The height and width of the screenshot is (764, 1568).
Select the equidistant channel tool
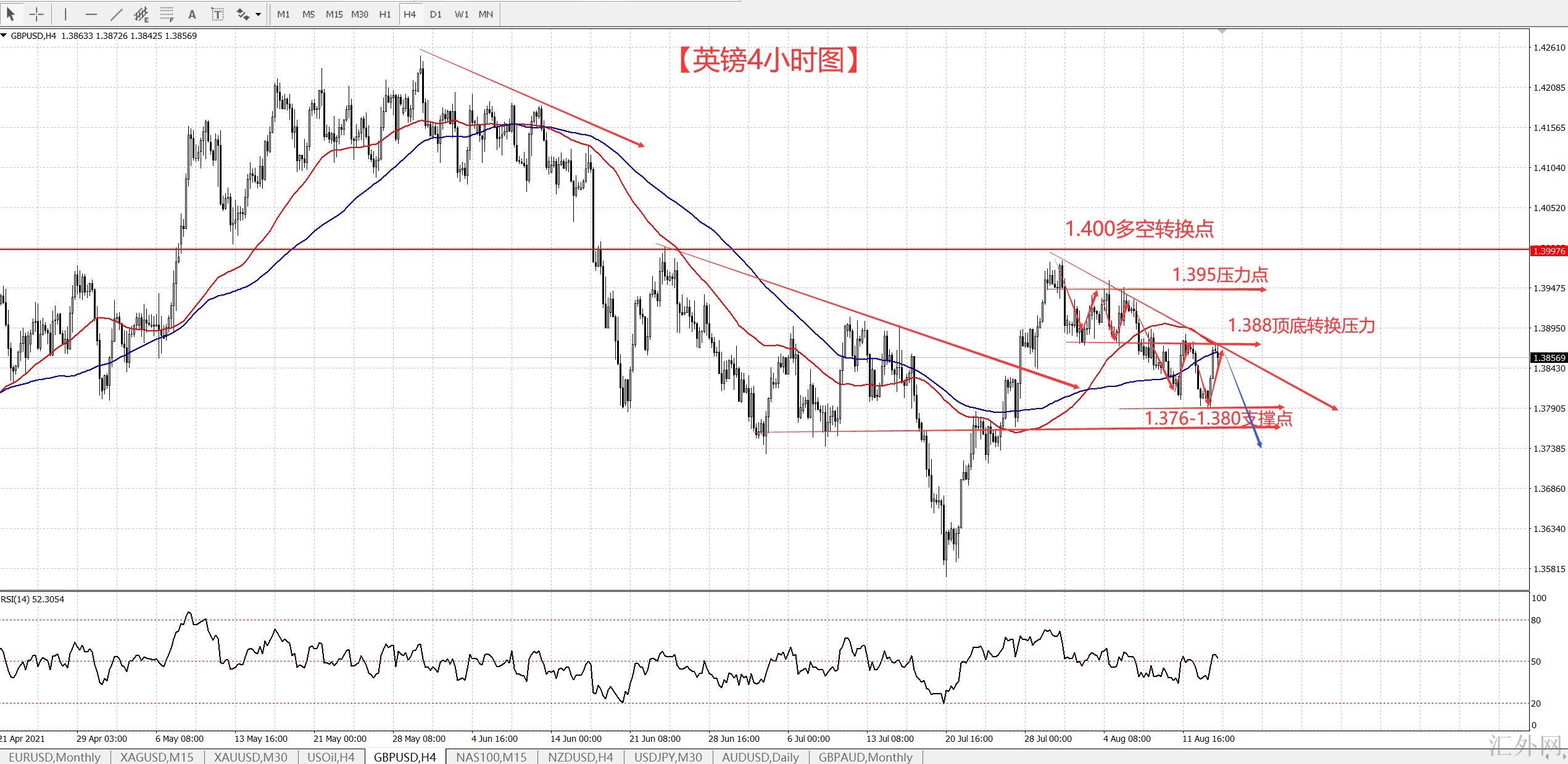coord(141,14)
